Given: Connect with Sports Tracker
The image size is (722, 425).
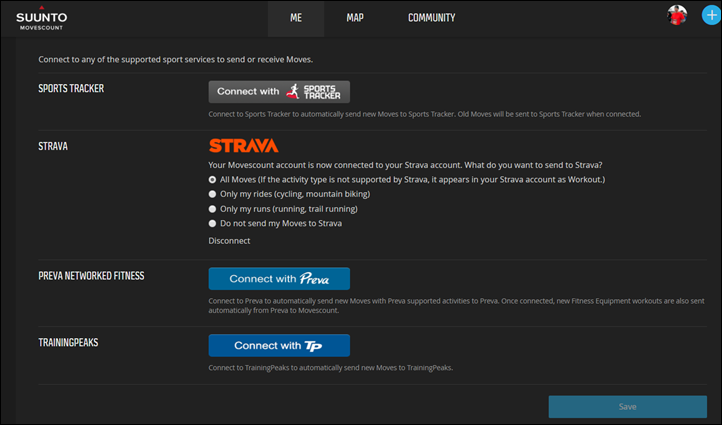Looking at the screenshot, I should pos(279,92).
